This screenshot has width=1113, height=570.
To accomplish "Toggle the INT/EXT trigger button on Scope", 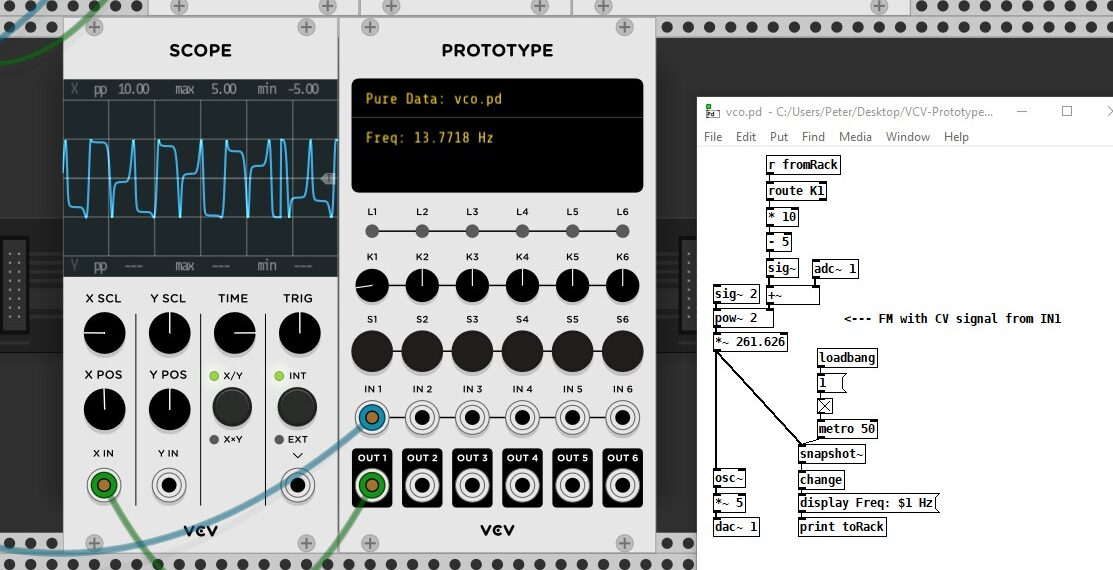I will tap(297, 407).
